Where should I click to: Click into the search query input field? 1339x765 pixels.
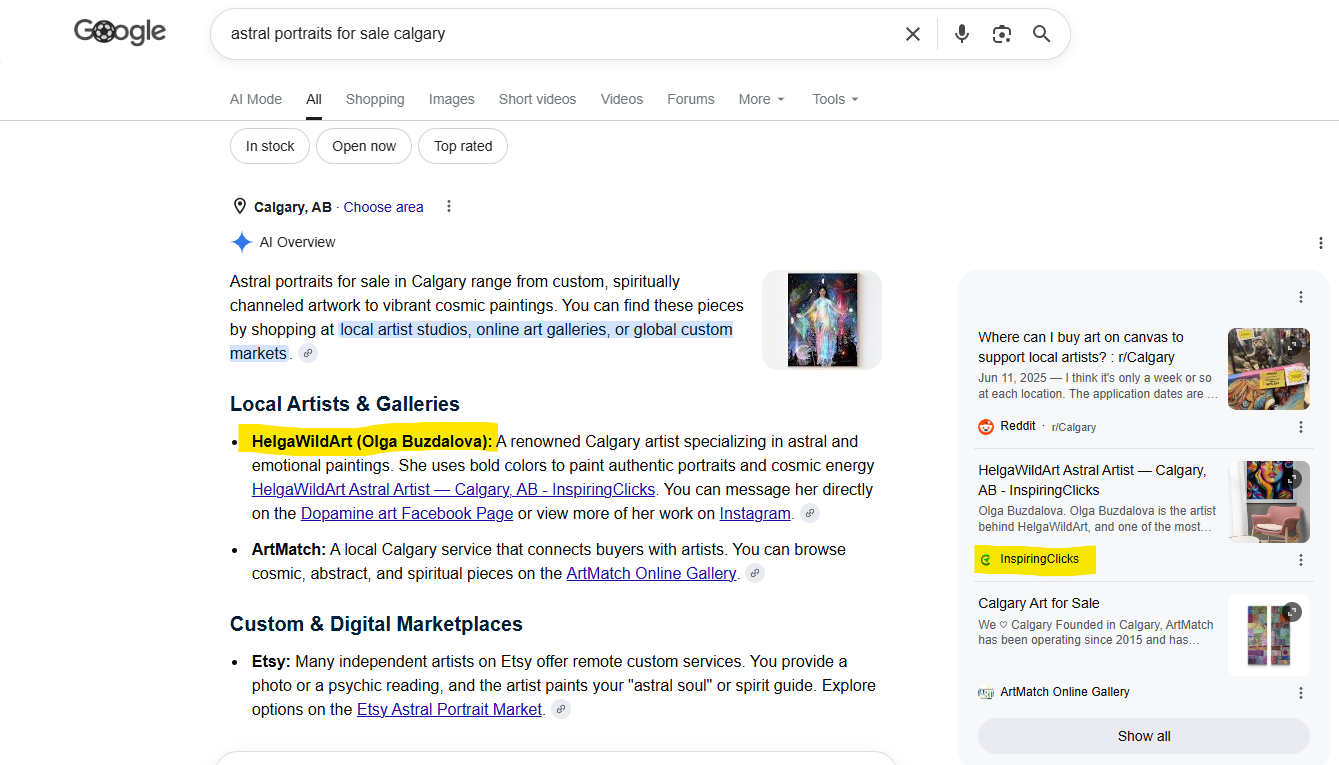[x=560, y=34]
